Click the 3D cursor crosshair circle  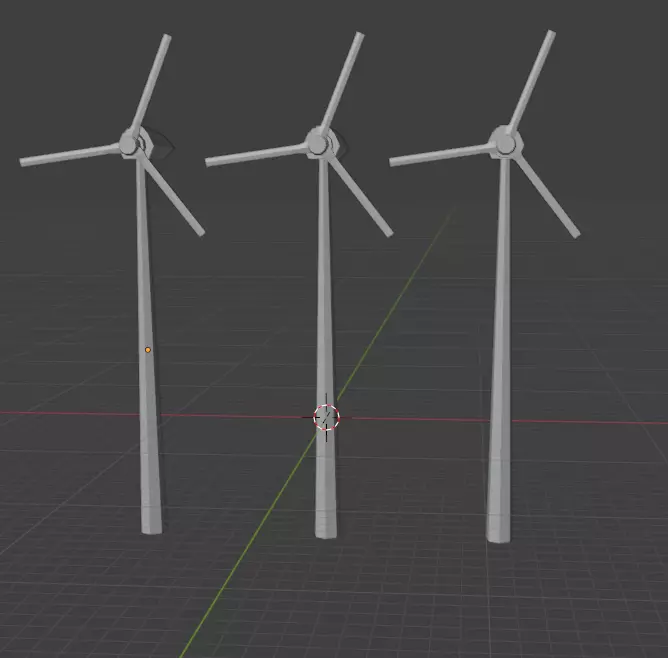point(326,417)
